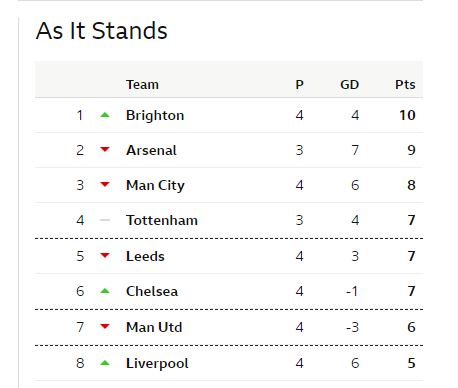Click the Pts column header
The height and width of the screenshot is (388, 458).
click(405, 85)
